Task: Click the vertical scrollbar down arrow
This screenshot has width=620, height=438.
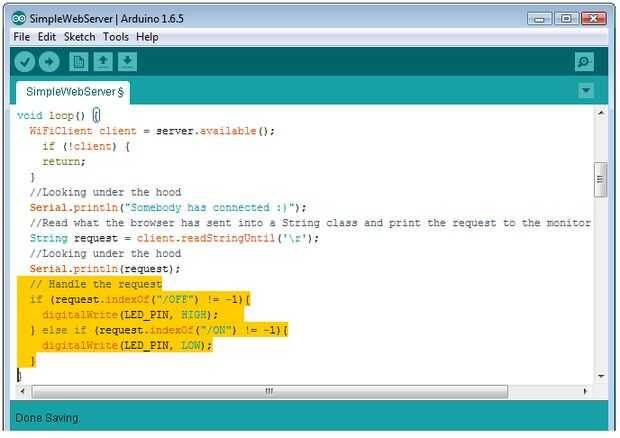Action: coord(601,376)
